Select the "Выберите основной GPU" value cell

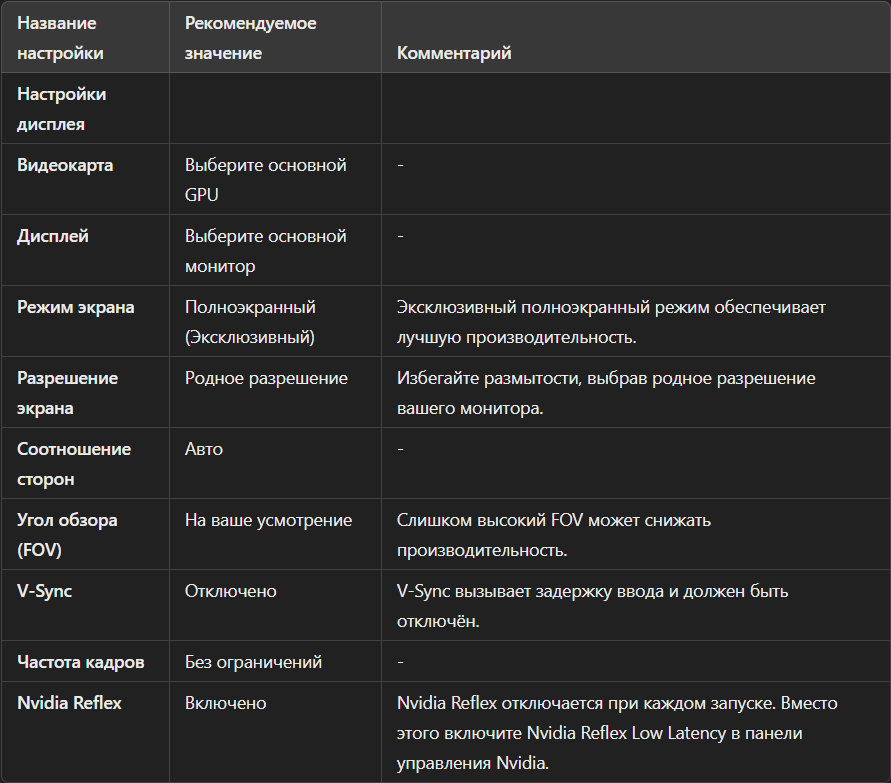pyautogui.click(x=265, y=180)
